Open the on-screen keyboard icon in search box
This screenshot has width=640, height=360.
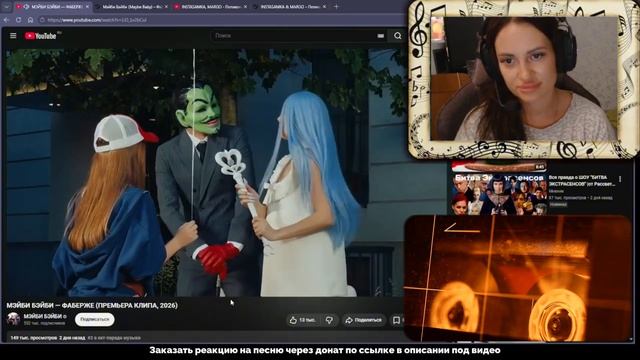click(x=380, y=36)
